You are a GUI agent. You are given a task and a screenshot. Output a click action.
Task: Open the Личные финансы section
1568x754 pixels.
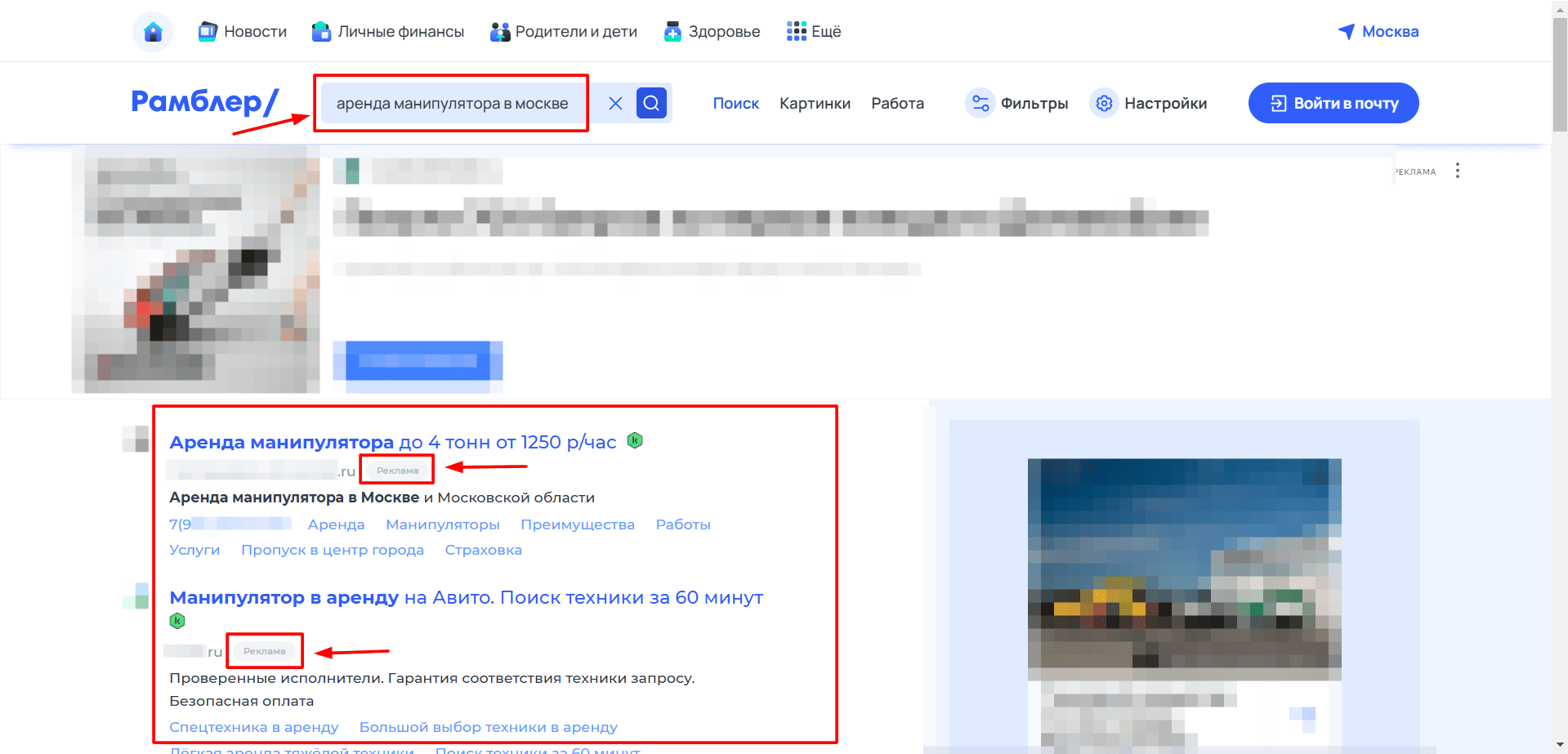[x=388, y=32]
